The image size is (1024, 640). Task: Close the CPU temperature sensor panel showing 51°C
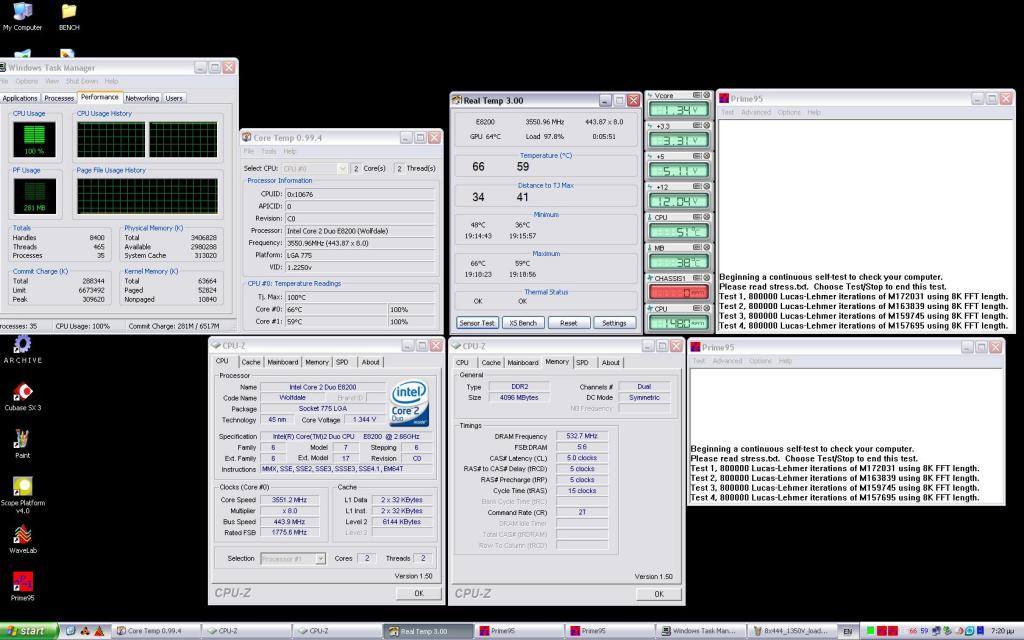pos(706,217)
